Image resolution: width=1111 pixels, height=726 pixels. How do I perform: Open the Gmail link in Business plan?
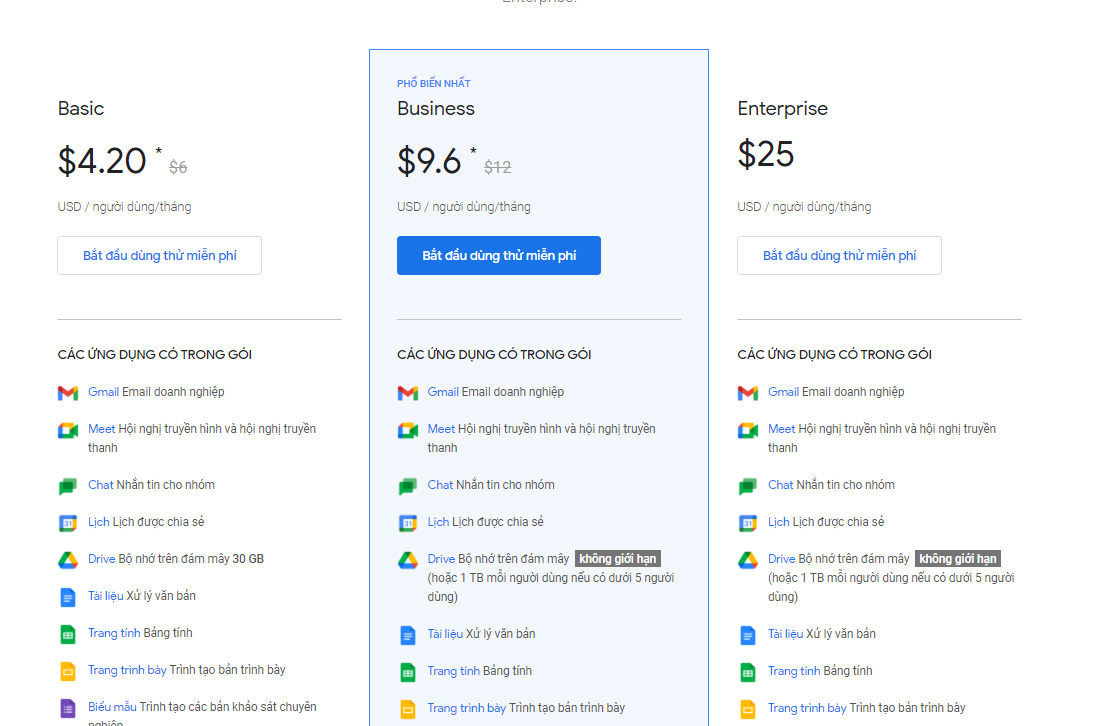(x=443, y=392)
